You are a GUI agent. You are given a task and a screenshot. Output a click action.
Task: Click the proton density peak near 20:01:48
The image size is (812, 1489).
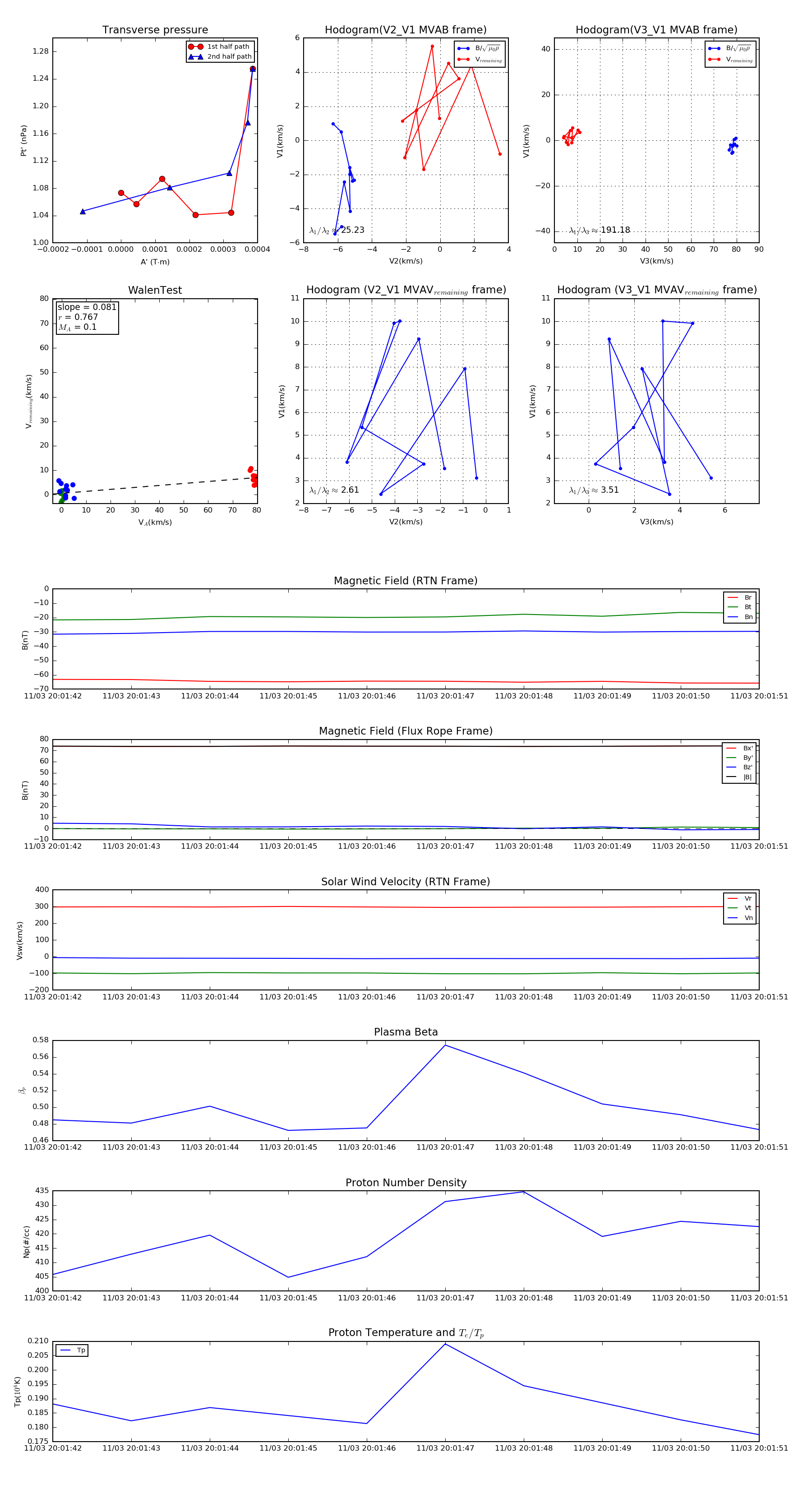click(x=524, y=1192)
